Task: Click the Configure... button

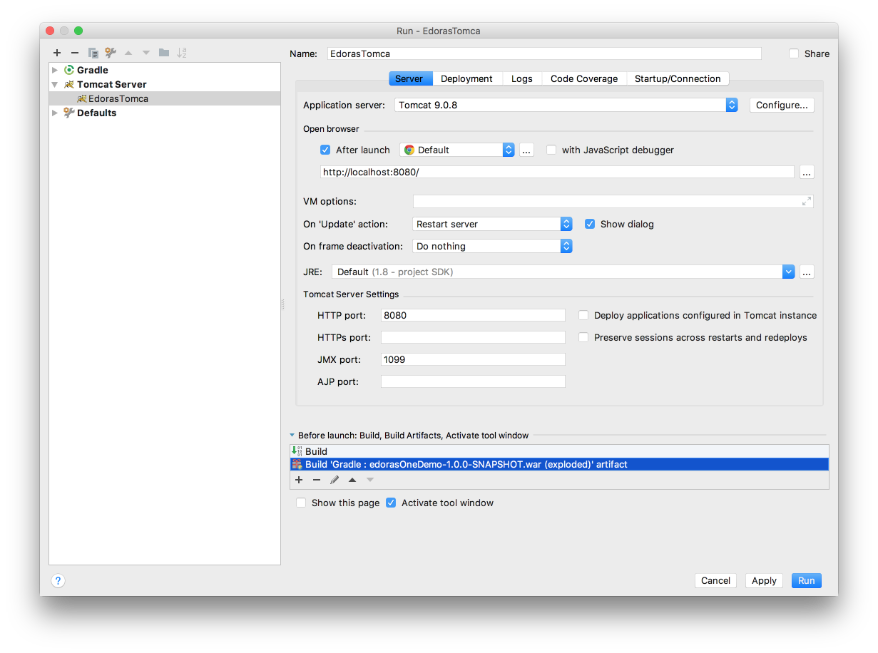Action: (781, 105)
